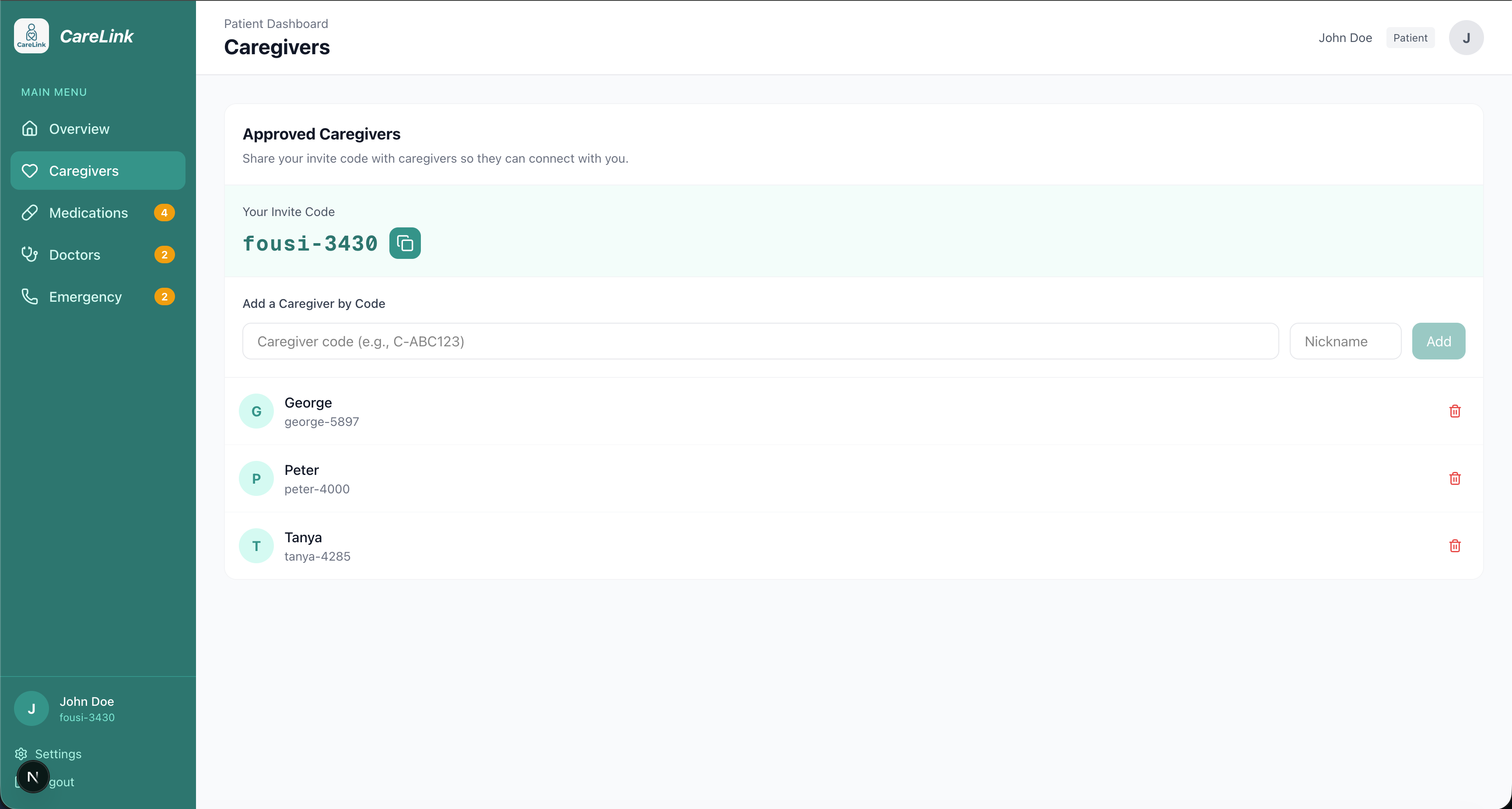The height and width of the screenshot is (809, 1512).
Task: Click George's G avatar circle
Action: tap(256, 411)
